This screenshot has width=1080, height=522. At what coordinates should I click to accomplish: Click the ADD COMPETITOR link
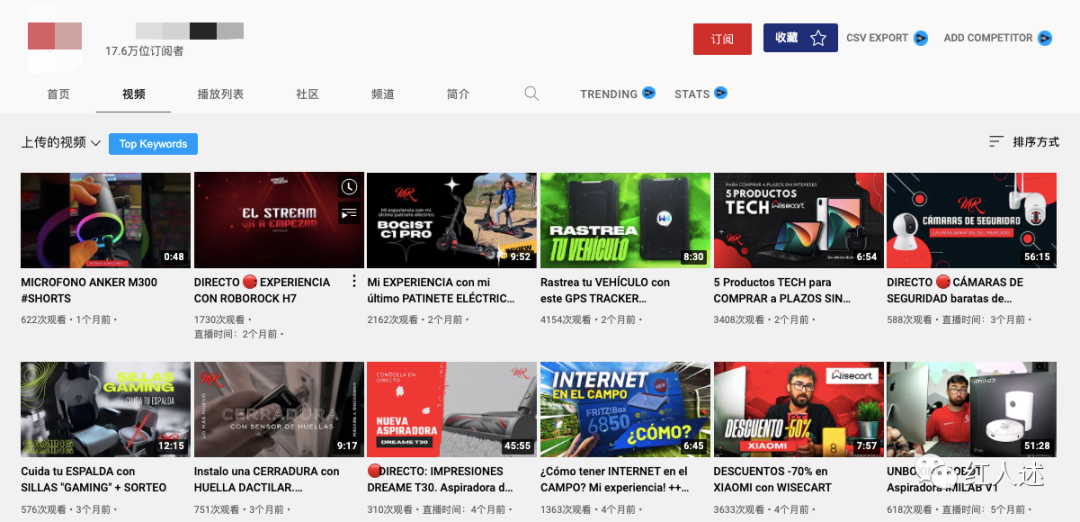pyautogui.click(x=988, y=38)
